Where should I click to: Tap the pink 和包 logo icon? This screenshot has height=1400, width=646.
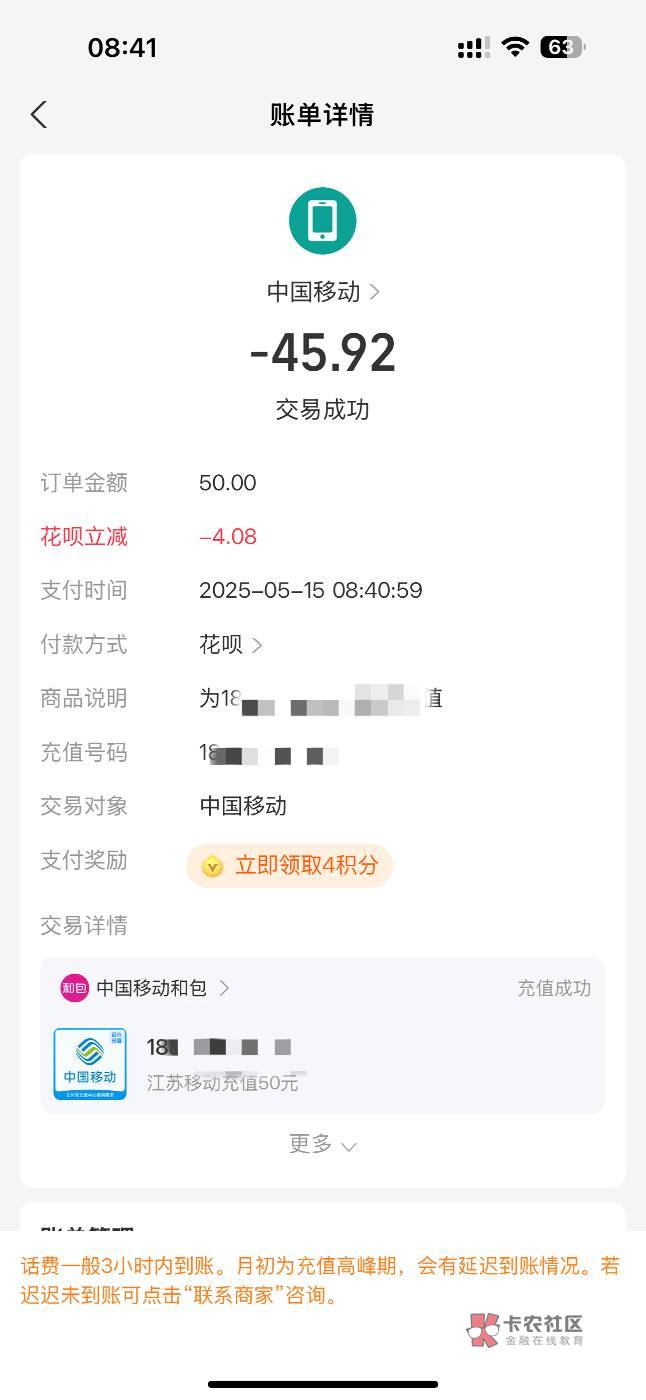[x=75, y=988]
